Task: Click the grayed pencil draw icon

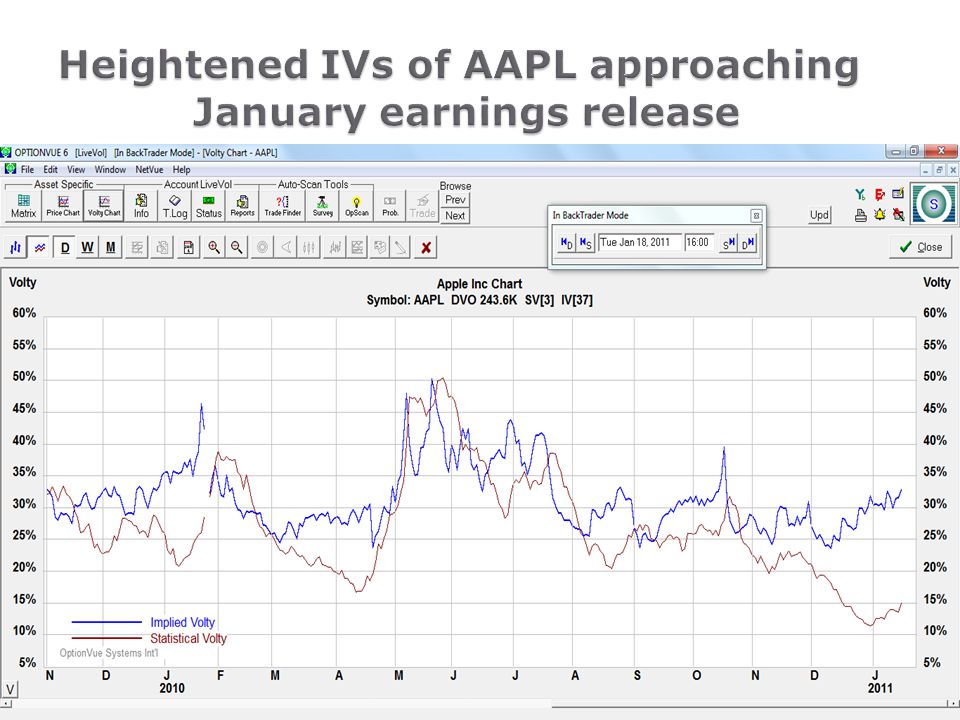Action: click(x=400, y=247)
